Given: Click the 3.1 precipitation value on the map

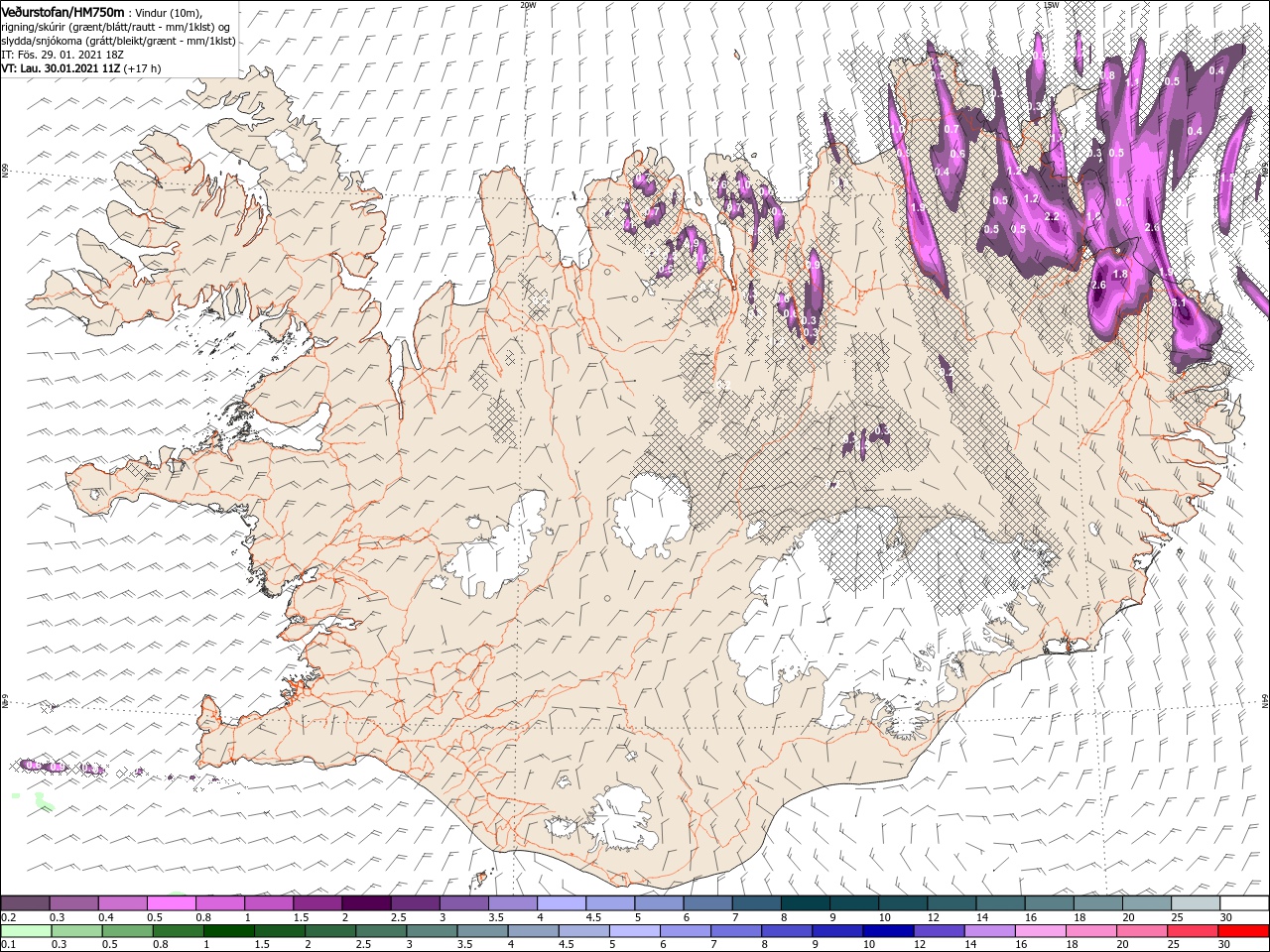Looking at the screenshot, I should tap(1179, 302).
